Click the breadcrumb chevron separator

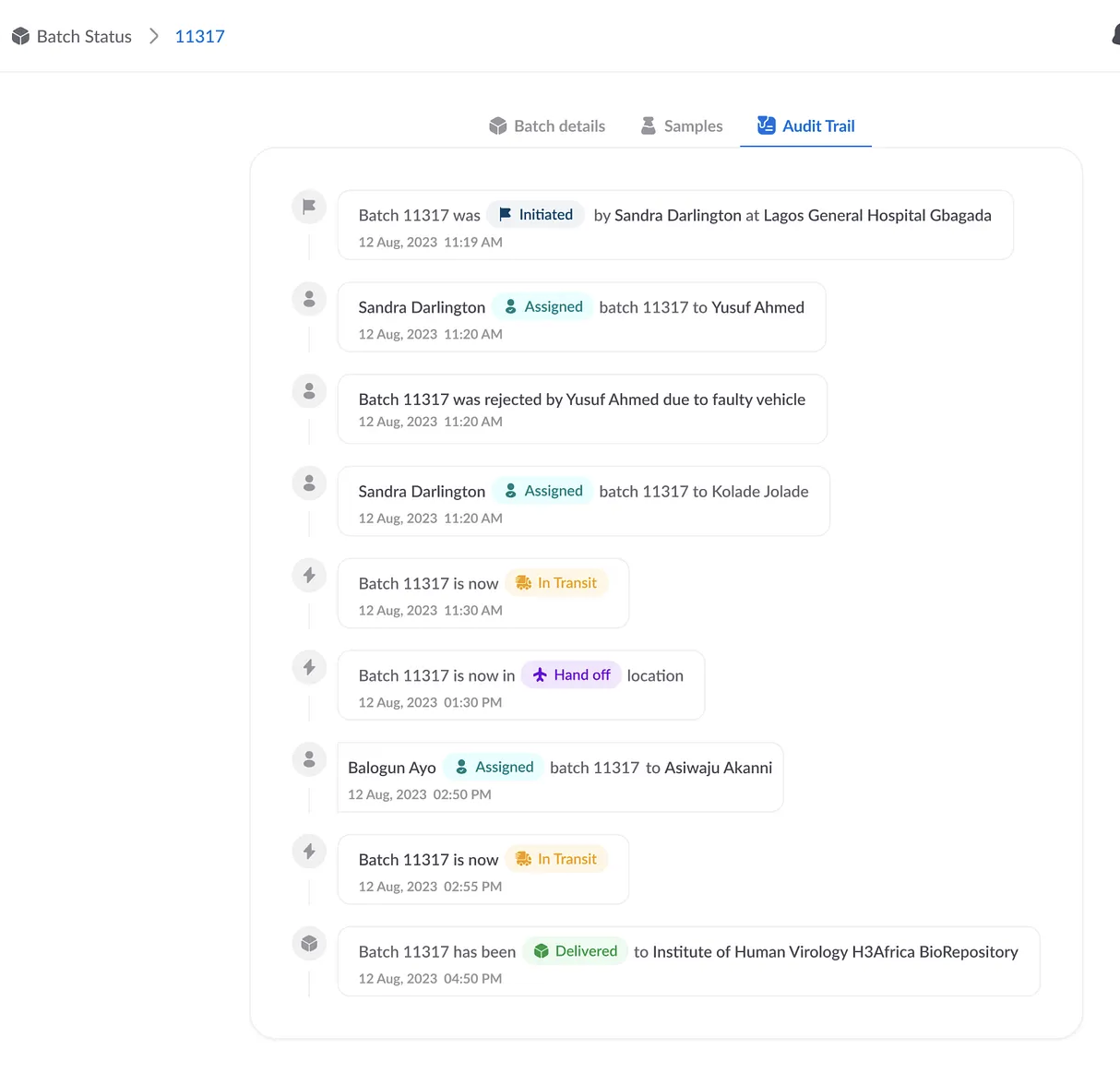pyautogui.click(x=154, y=36)
